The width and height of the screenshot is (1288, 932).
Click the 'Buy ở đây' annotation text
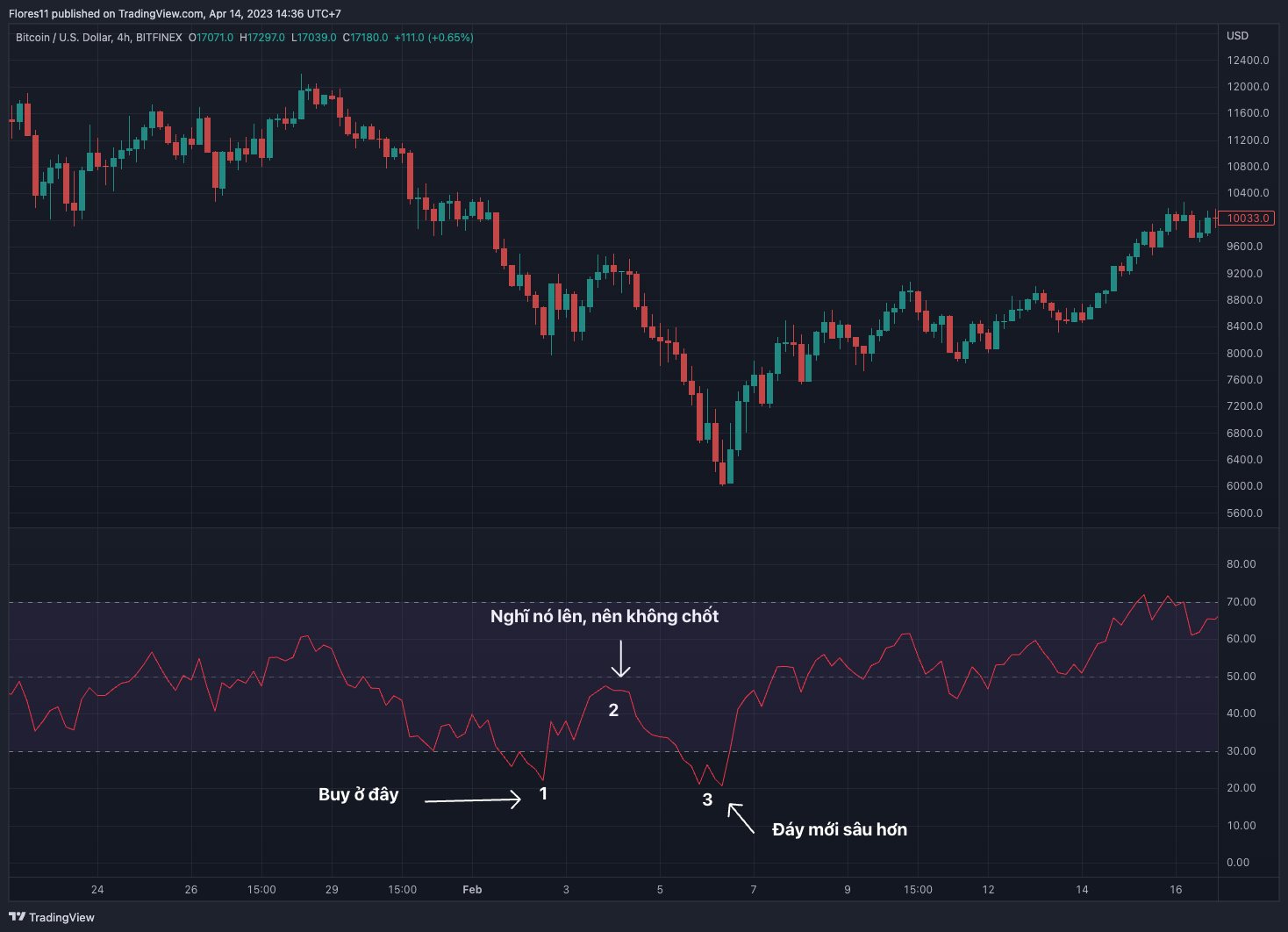pyautogui.click(x=359, y=794)
